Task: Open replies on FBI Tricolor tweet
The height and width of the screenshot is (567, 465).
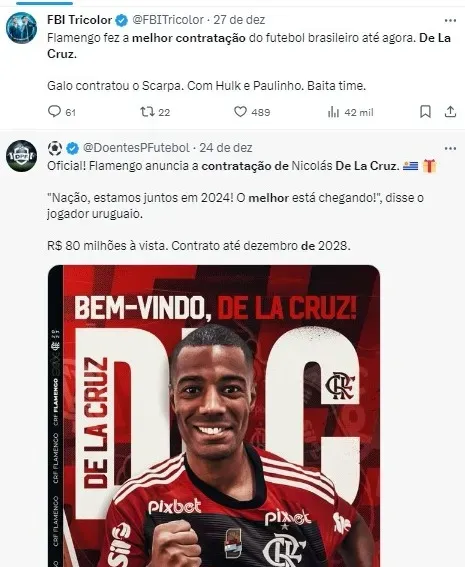Action: tap(61, 112)
